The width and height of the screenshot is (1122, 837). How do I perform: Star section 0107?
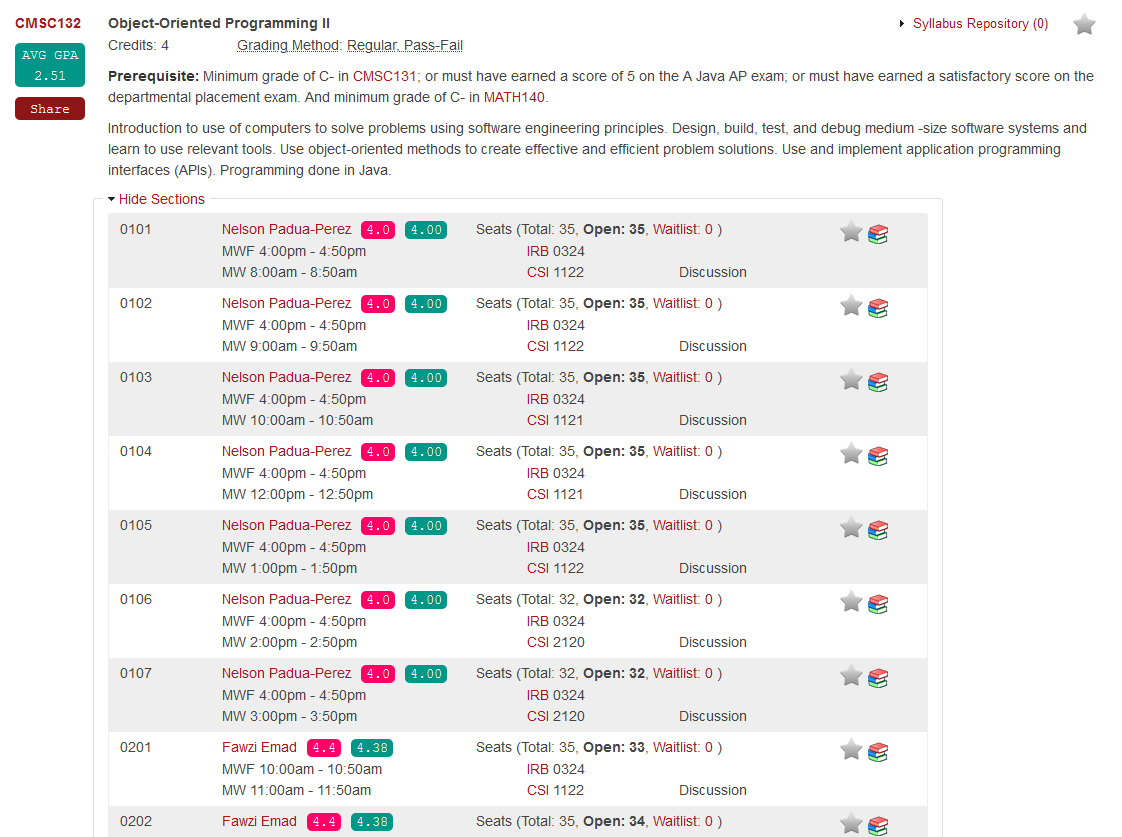[x=851, y=675]
